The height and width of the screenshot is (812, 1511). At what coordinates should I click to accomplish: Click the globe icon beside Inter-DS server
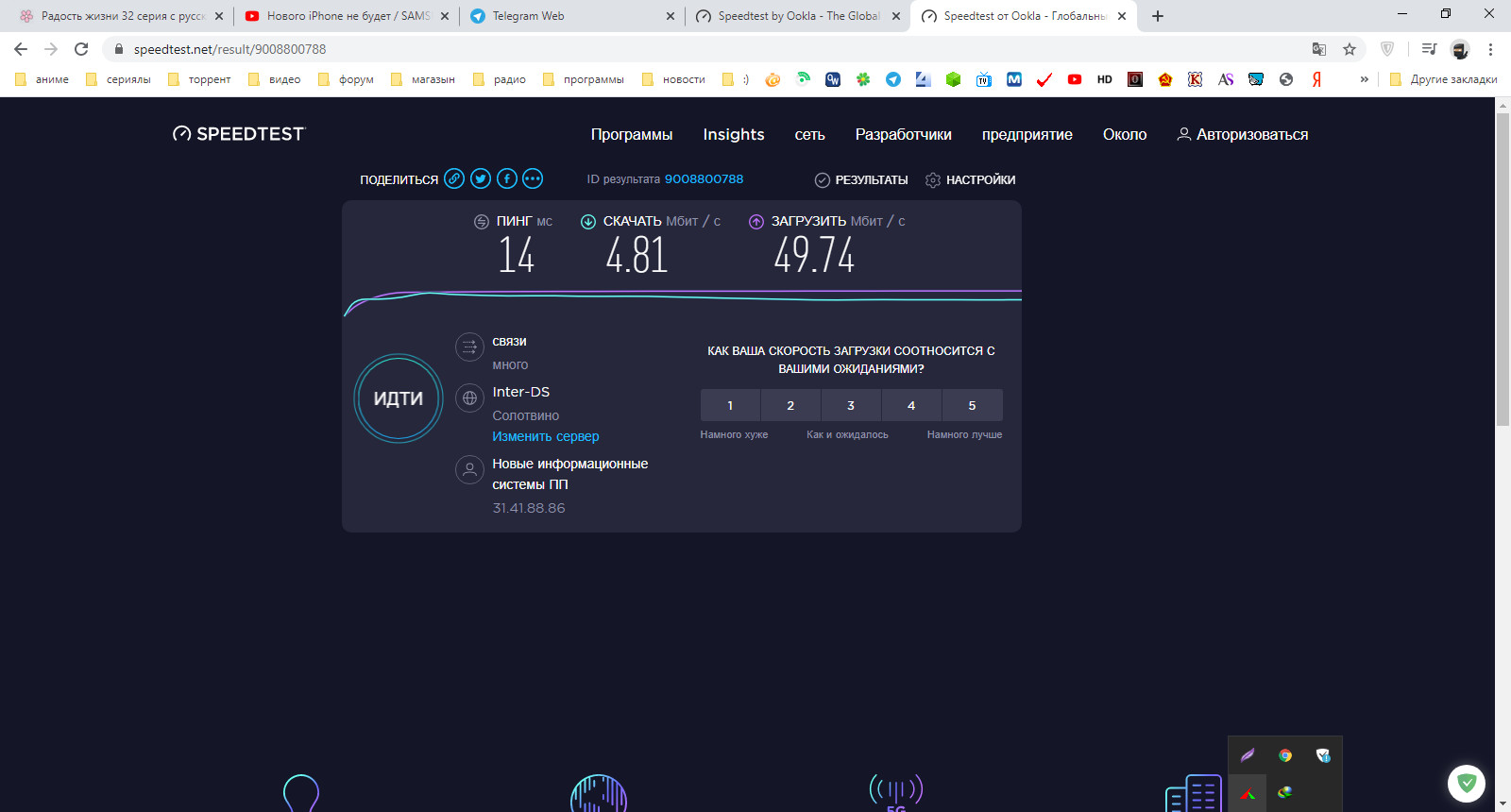point(469,398)
